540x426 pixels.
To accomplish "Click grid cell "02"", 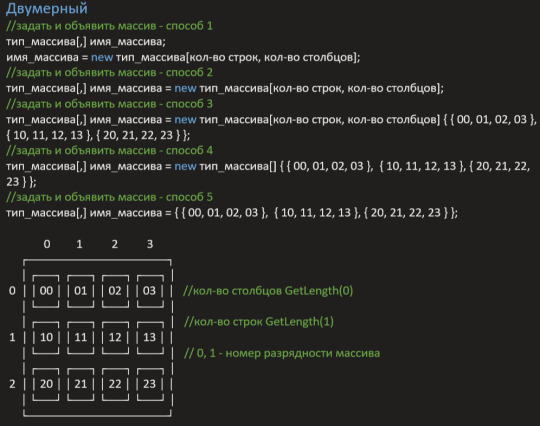I will [x=115, y=291].
